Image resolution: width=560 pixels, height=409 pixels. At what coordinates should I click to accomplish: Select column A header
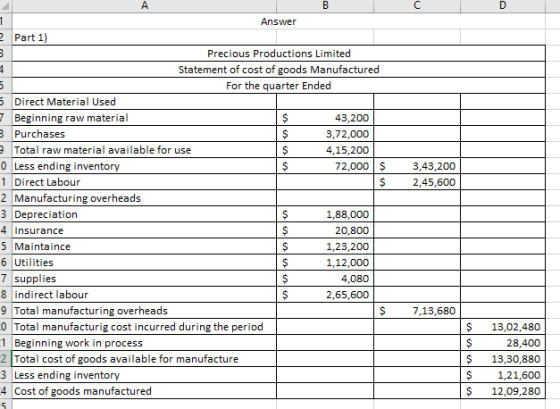click(x=144, y=6)
